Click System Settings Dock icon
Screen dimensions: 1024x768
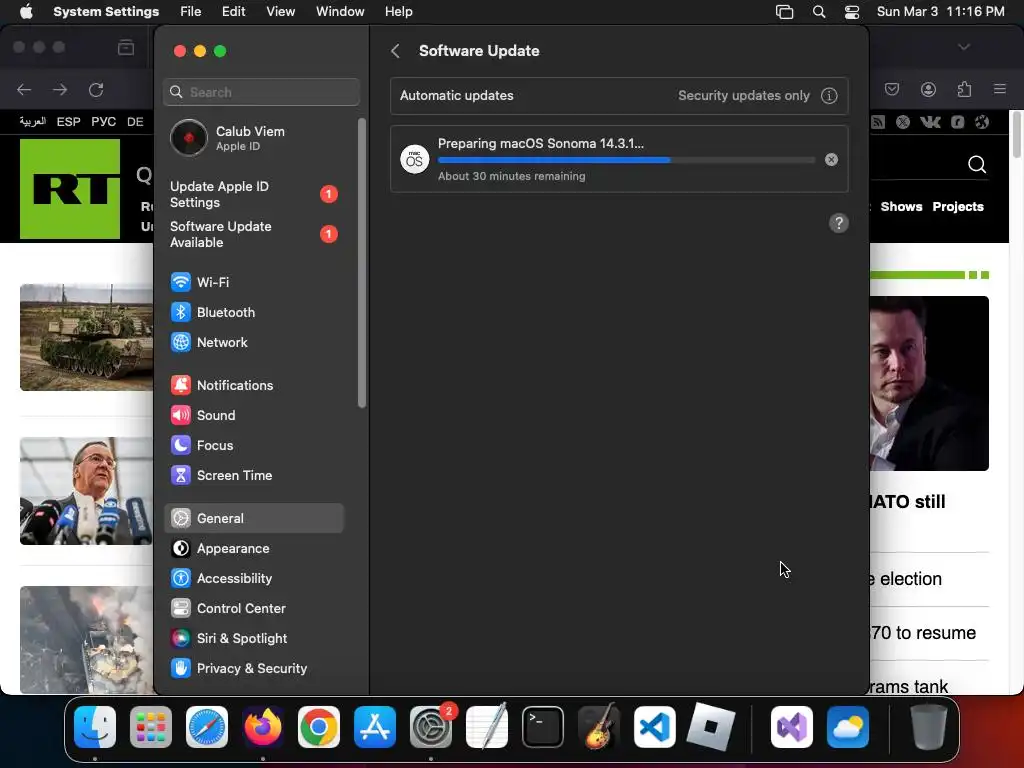[x=431, y=727]
